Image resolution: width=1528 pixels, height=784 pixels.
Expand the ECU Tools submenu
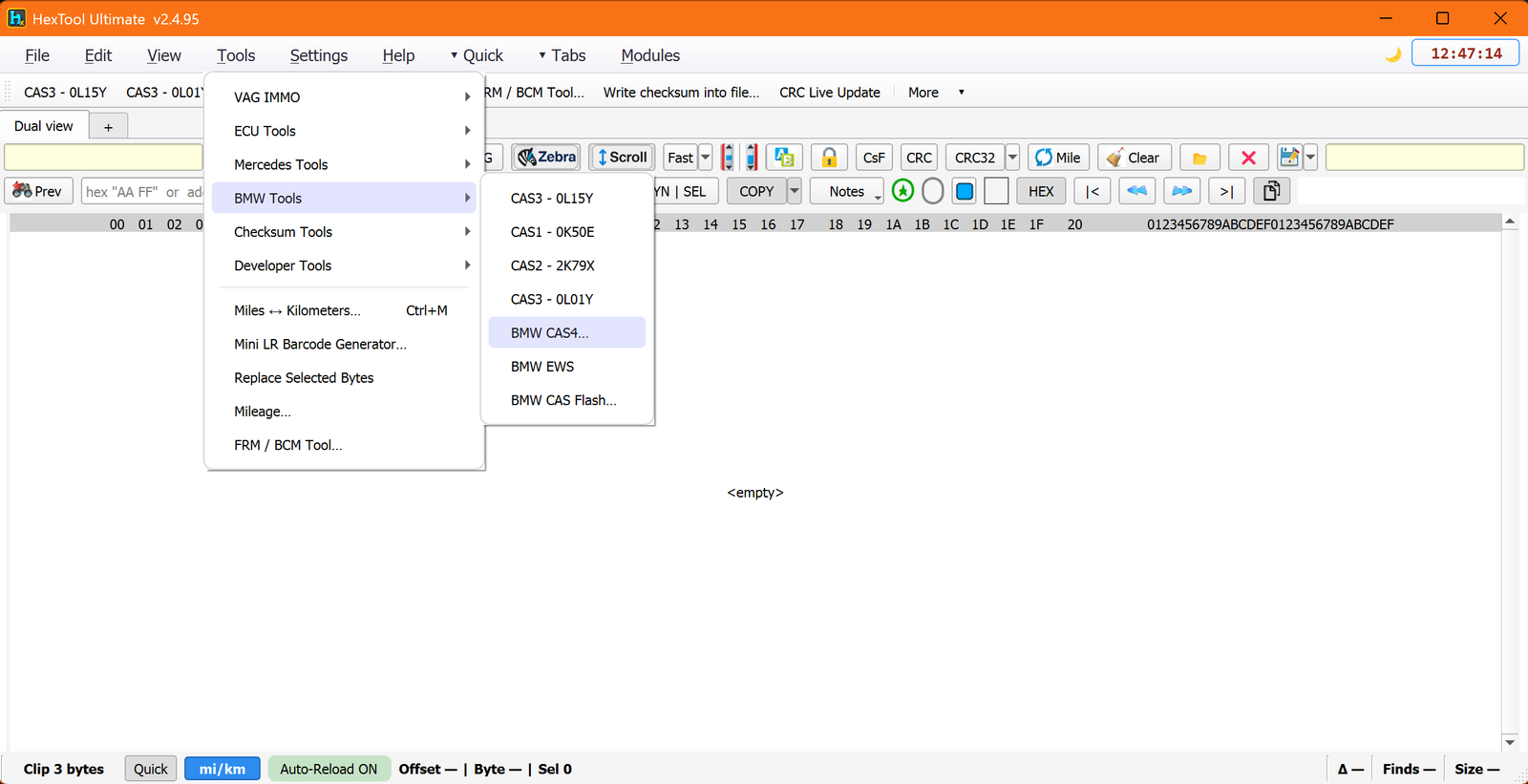pyautogui.click(x=344, y=131)
